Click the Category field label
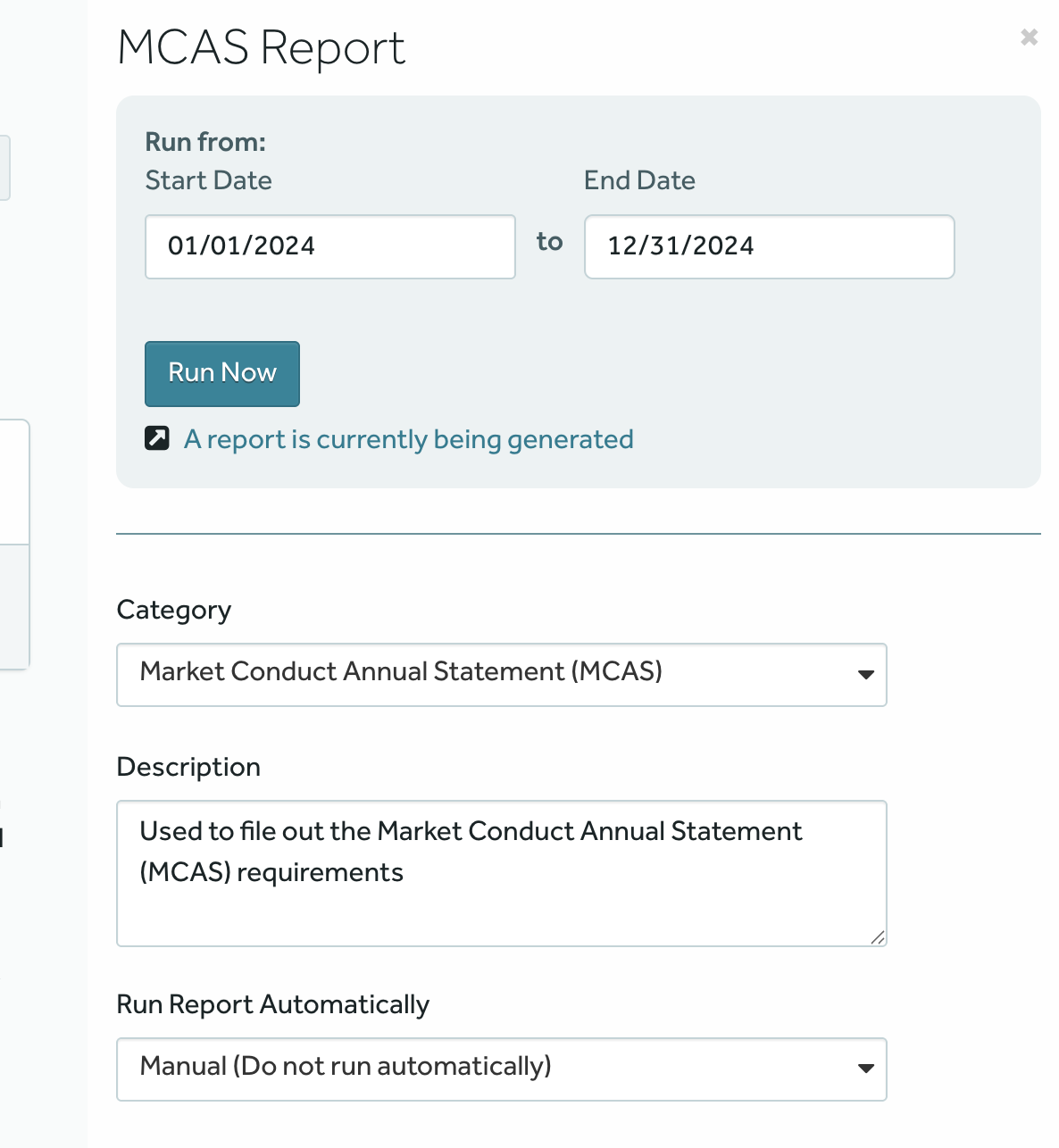1059x1148 pixels. coord(174,610)
